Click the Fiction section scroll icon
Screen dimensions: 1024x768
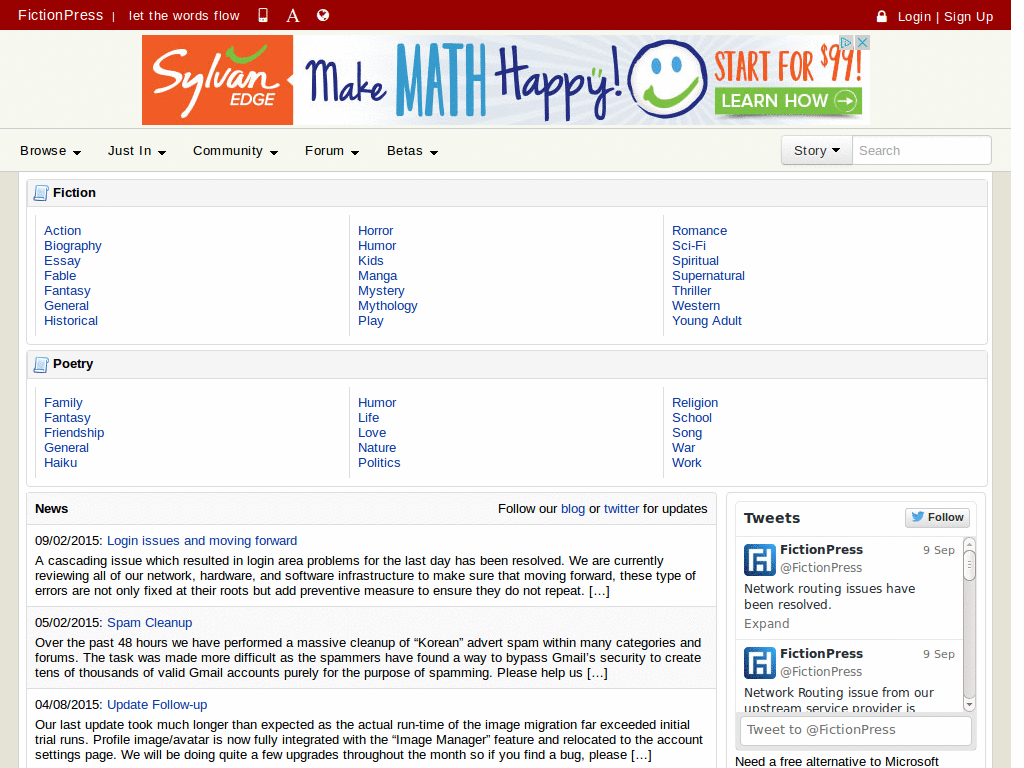[x=40, y=193]
